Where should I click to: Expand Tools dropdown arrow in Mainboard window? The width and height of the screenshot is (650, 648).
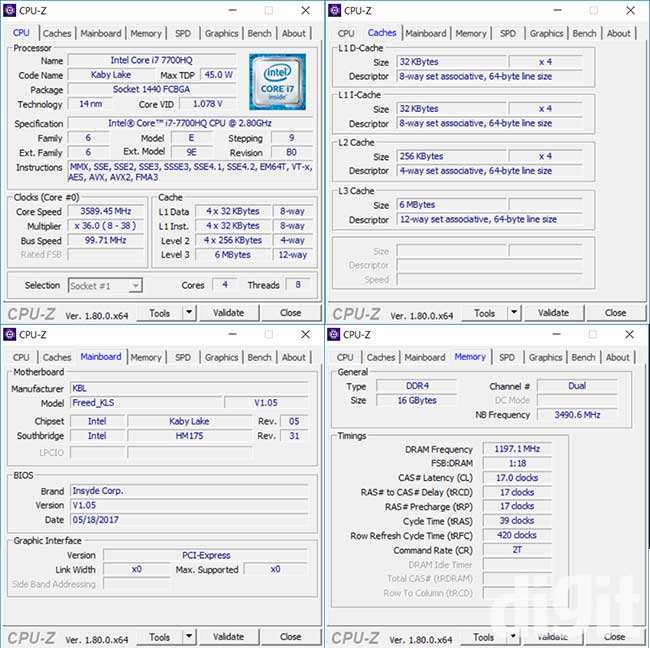(189, 636)
